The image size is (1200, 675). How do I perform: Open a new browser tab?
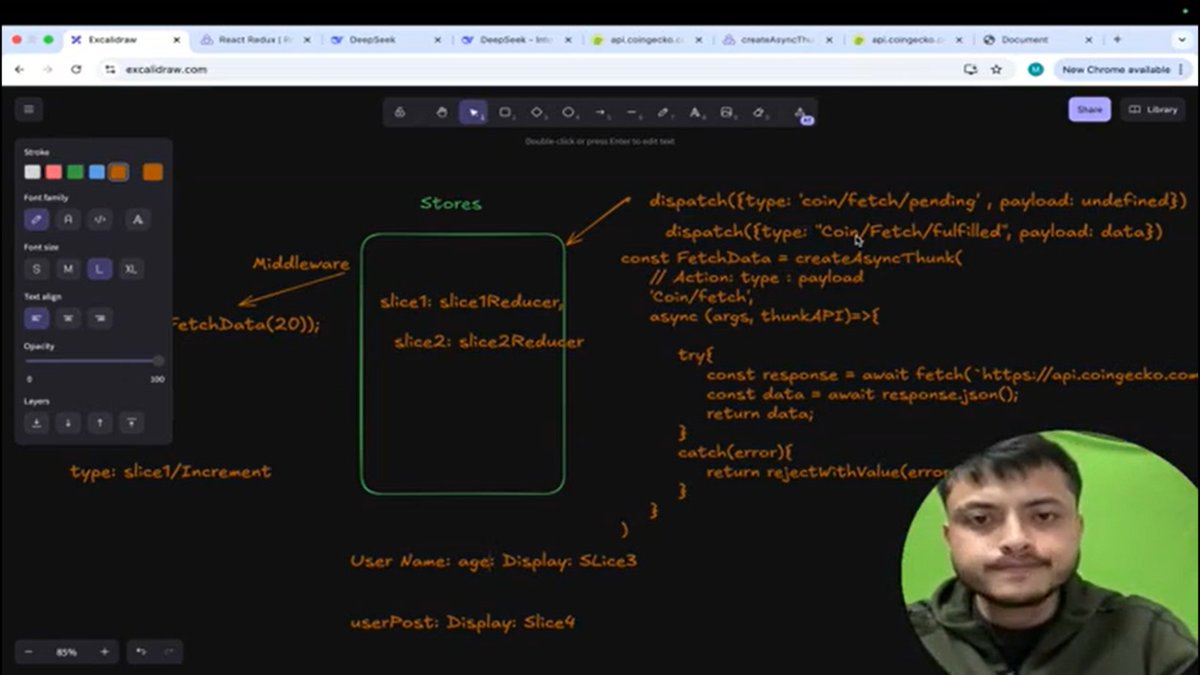point(1117,40)
